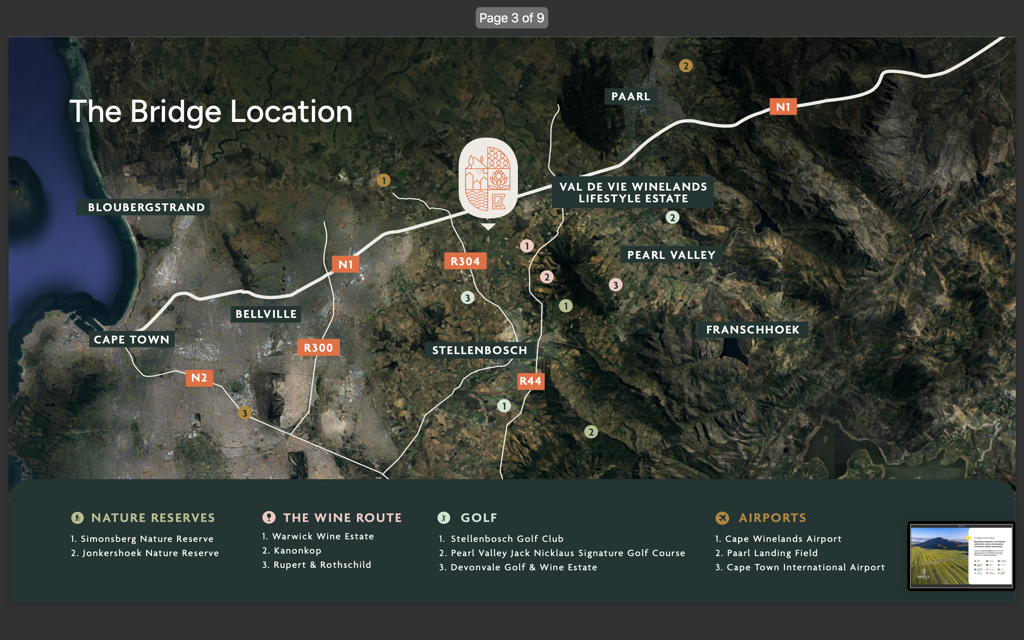Click the Franschhoek place label
Image resolution: width=1024 pixels, height=640 pixels.
point(753,330)
